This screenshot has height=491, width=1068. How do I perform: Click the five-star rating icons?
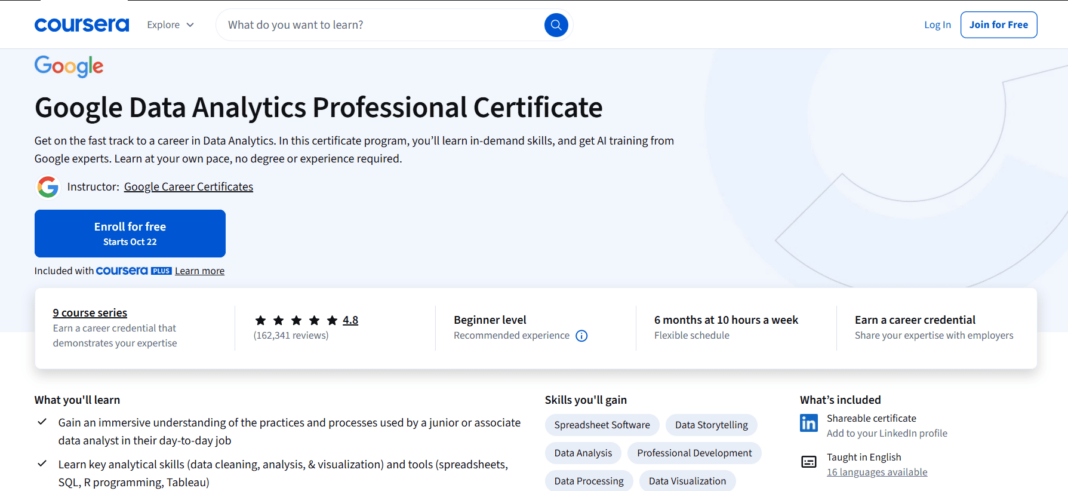[296, 320]
